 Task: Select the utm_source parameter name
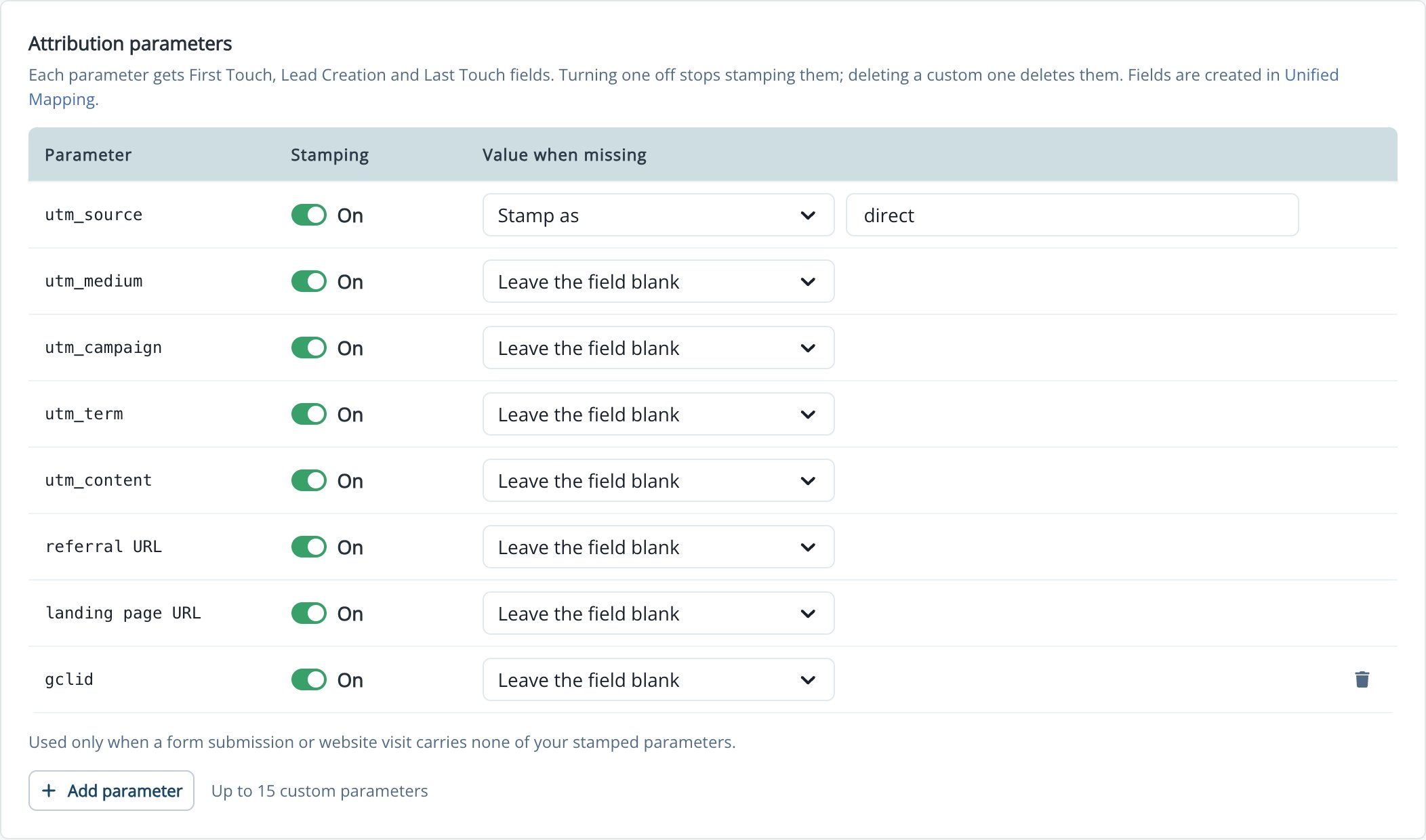tap(94, 215)
